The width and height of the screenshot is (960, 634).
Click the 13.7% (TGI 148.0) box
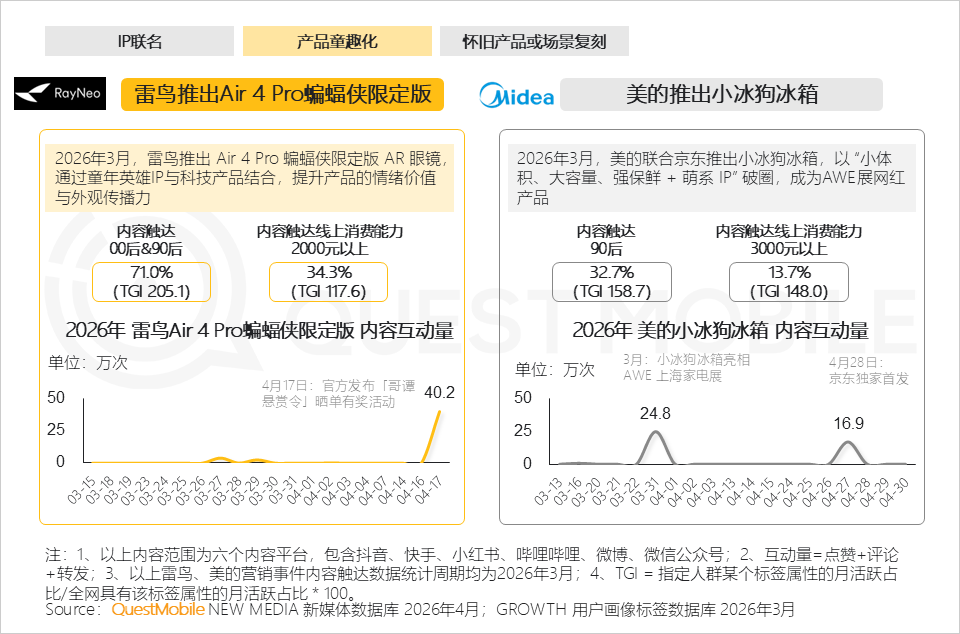[789, 282]
